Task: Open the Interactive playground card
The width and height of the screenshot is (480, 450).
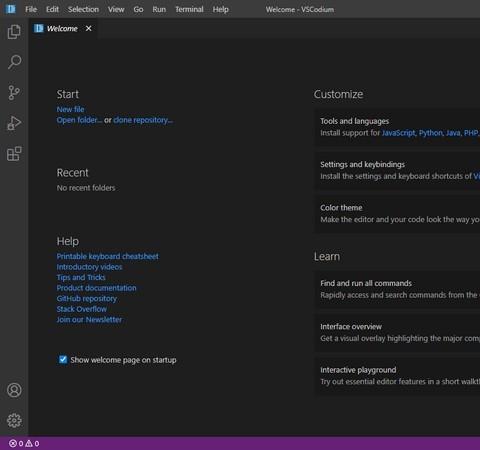Action: [x=398, y=376]
